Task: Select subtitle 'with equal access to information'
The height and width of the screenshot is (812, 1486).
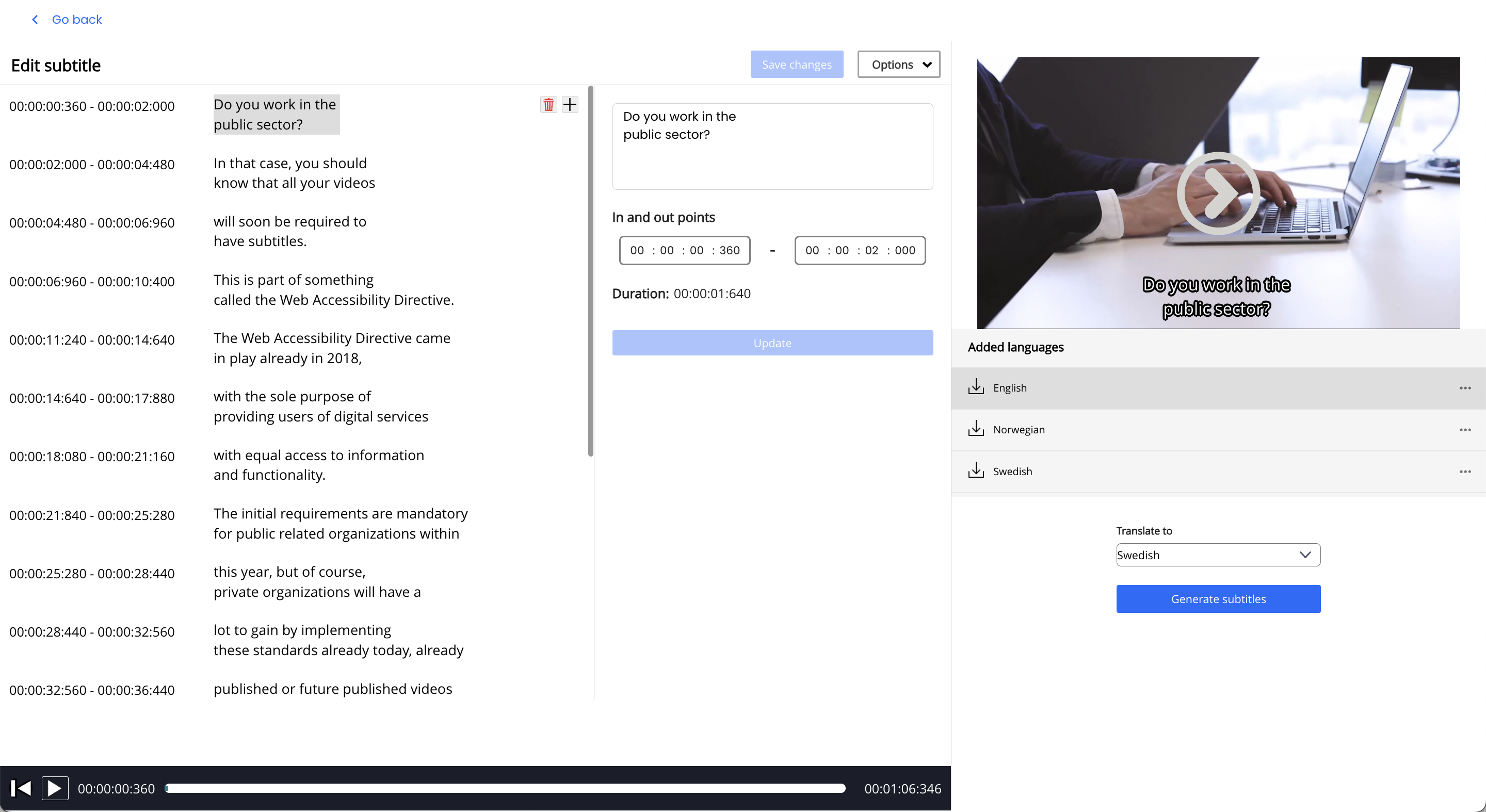Action: (318, 465)
